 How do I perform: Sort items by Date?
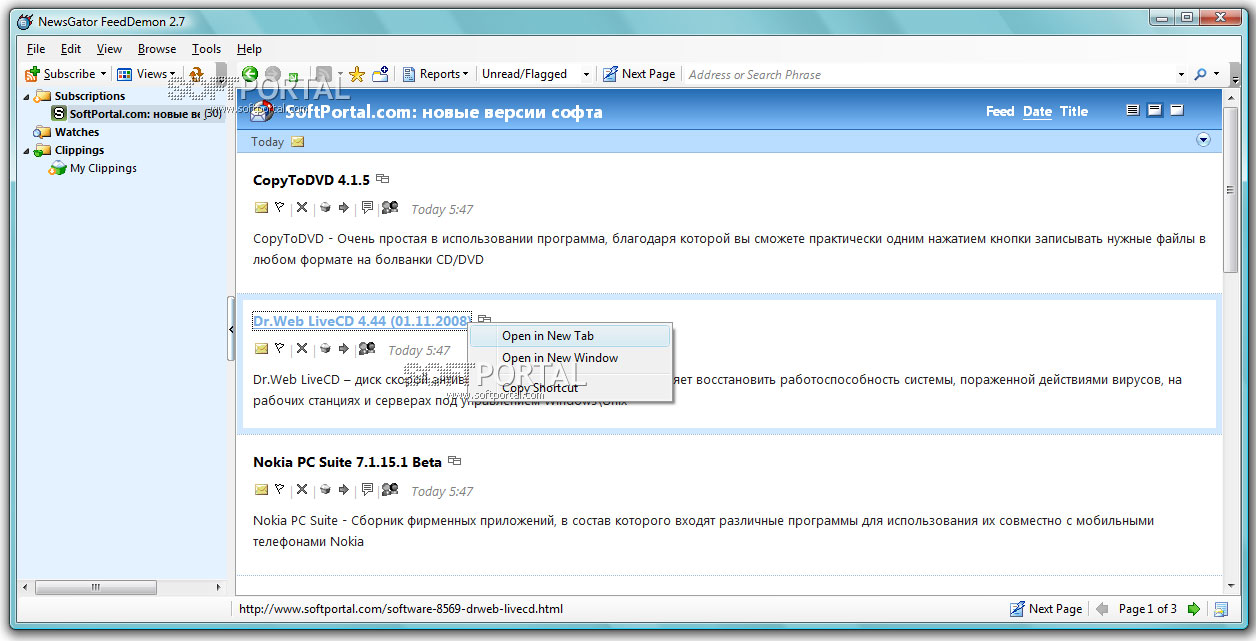click(1037, 111)
